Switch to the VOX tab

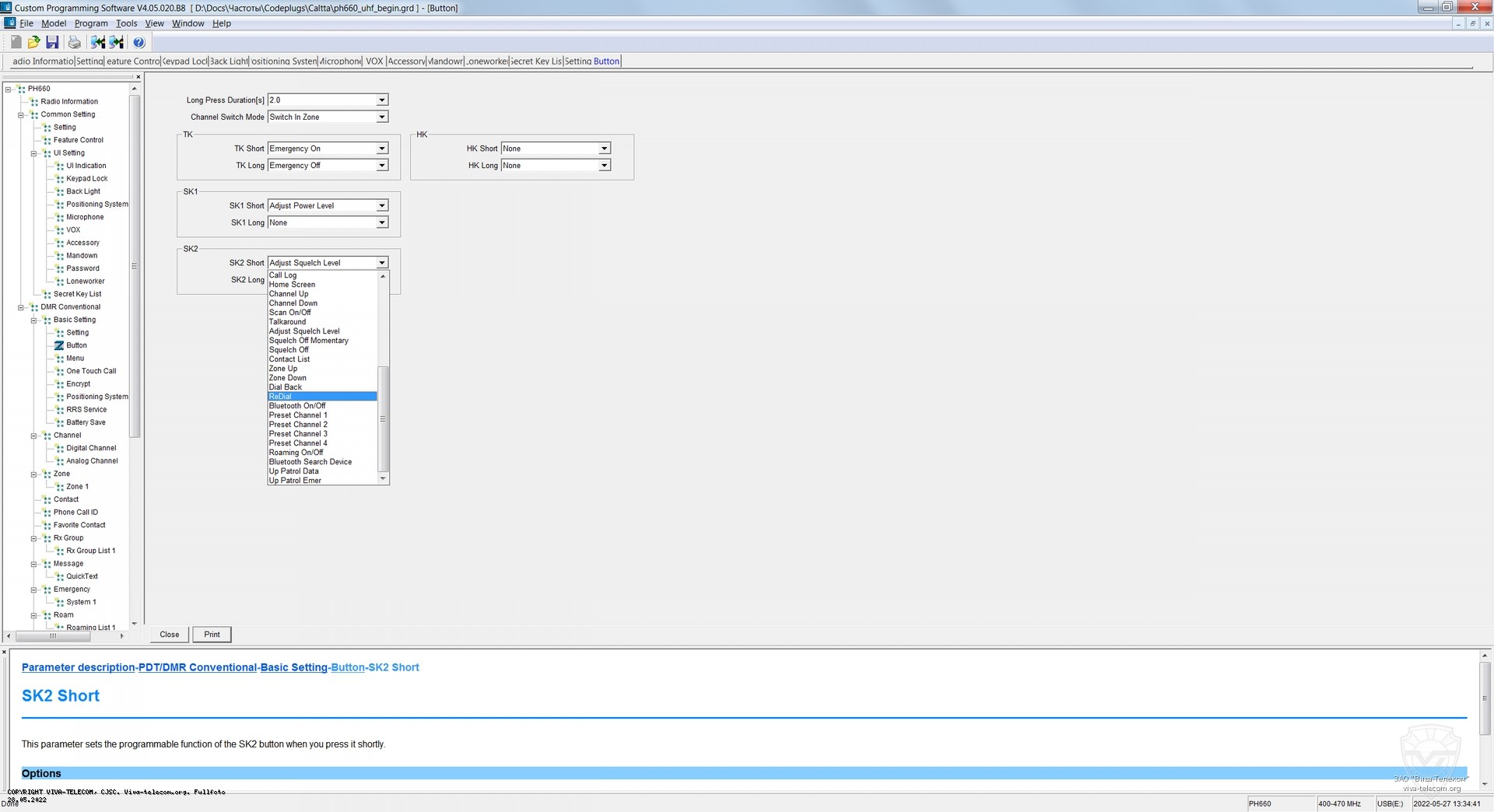pos(374,61)
